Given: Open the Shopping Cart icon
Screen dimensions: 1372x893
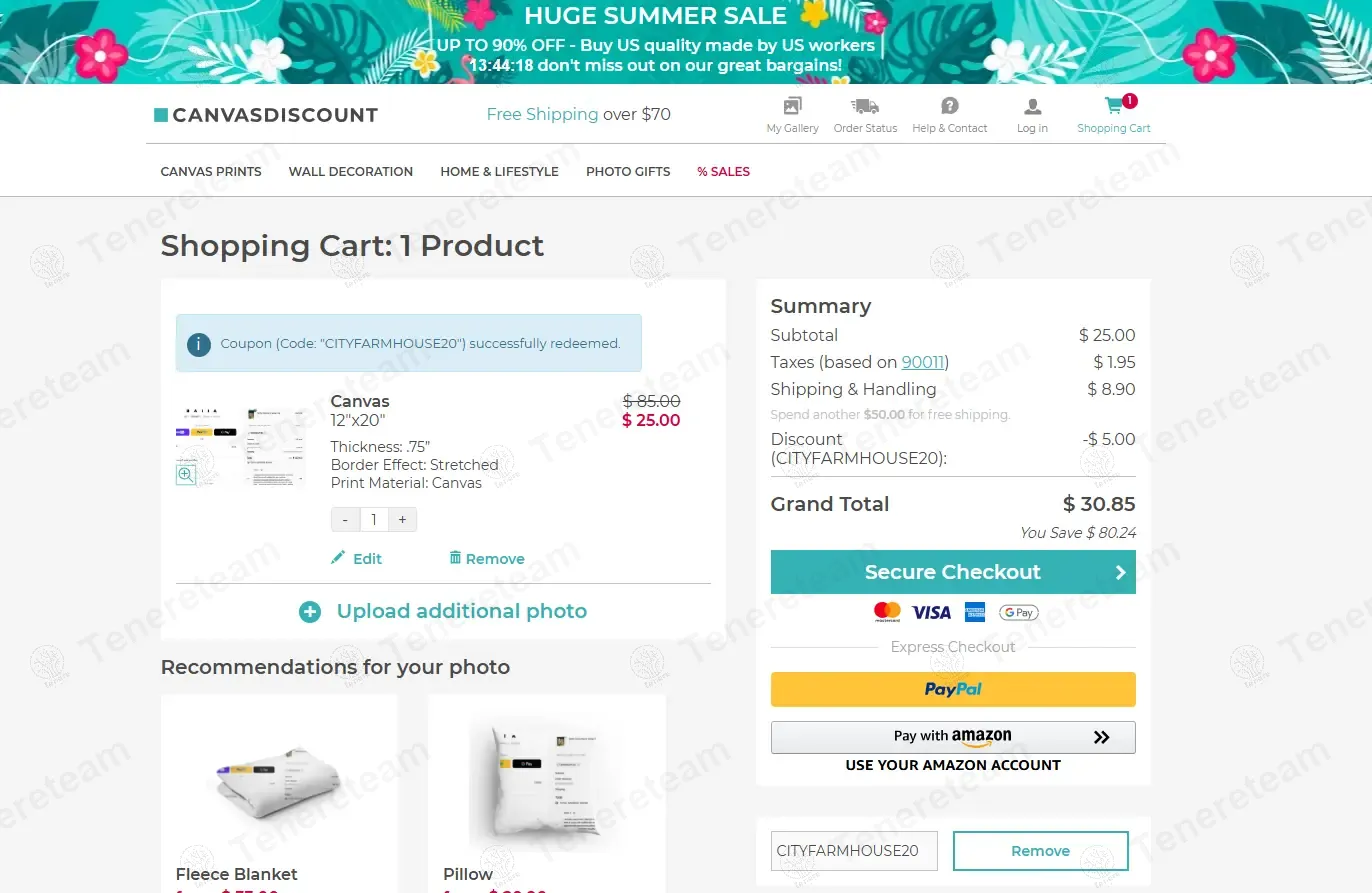Looking at the screenshot, I should (x=1113, y=106).
